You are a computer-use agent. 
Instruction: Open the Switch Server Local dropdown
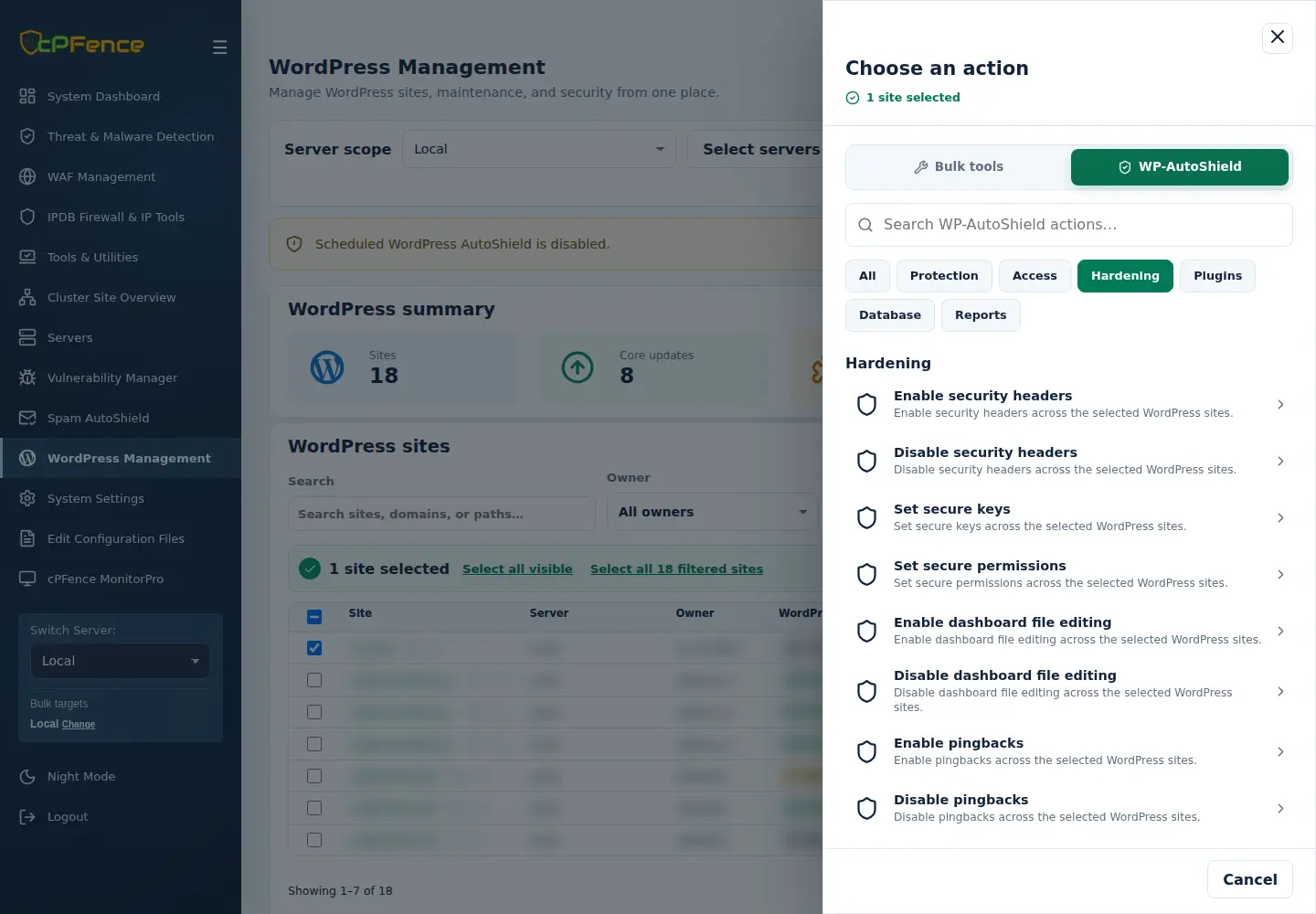121,661
